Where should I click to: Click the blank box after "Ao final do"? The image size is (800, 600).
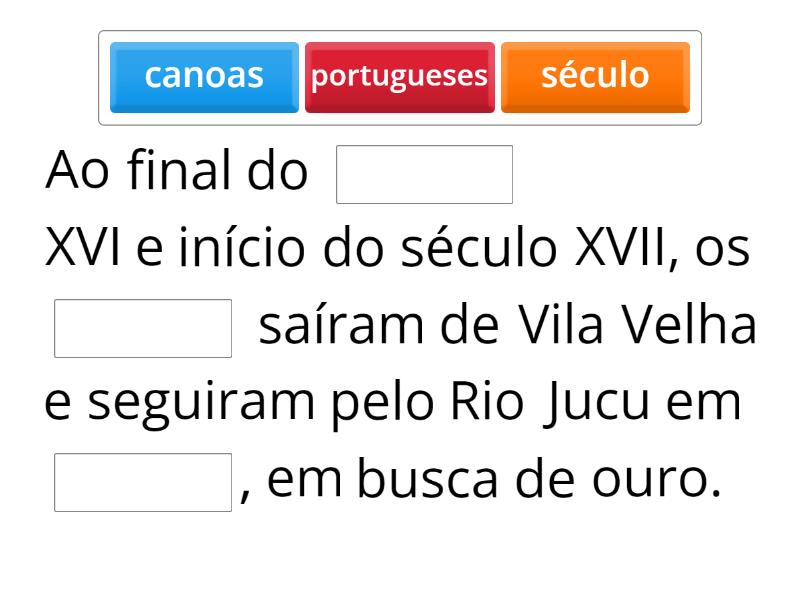(x=424, y=174)
